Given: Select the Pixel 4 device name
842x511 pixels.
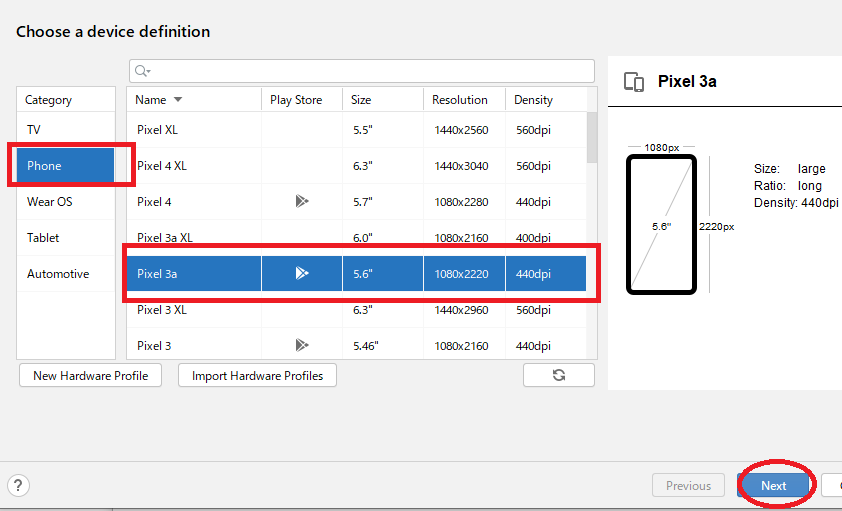Looking at the screenshot, I should click(x=154, y=202).
